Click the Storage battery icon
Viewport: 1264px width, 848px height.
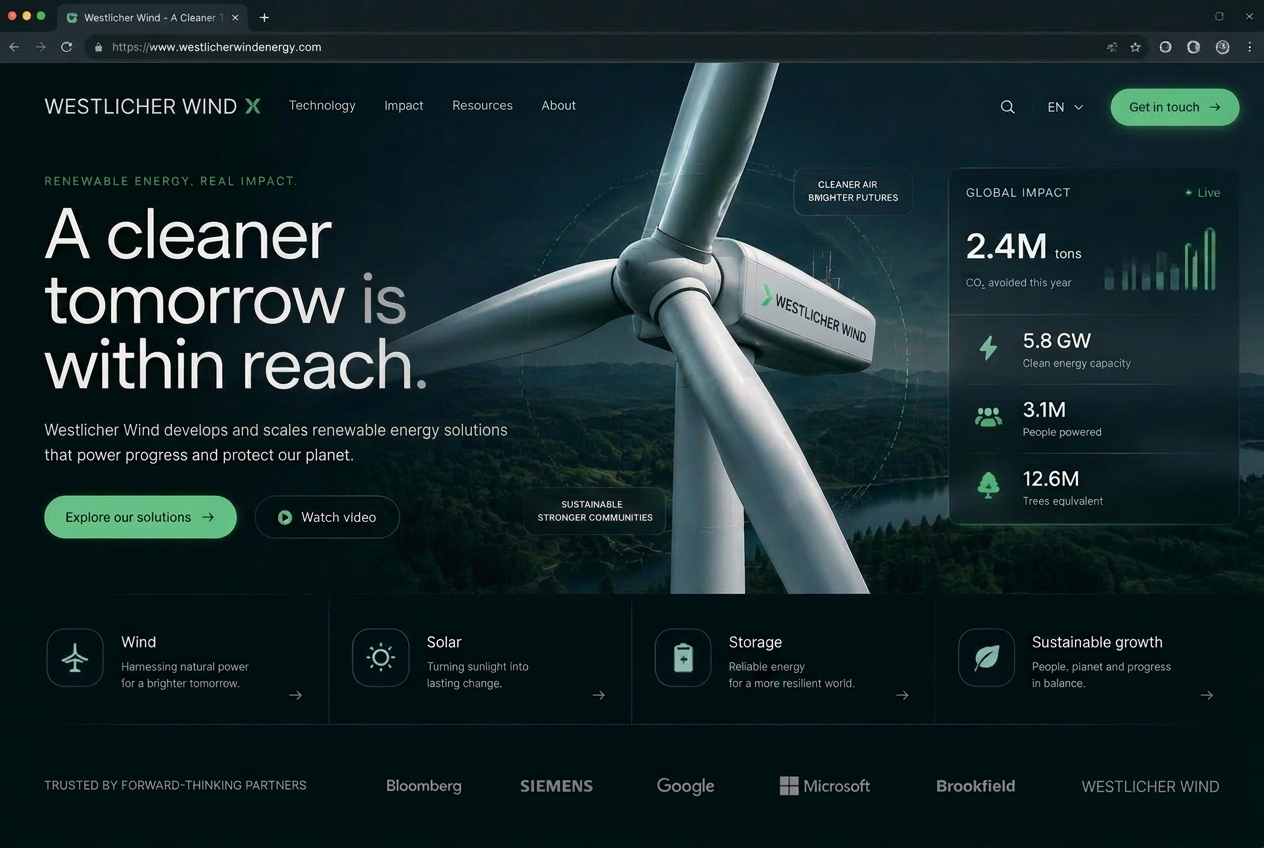[x=683, y=658]
